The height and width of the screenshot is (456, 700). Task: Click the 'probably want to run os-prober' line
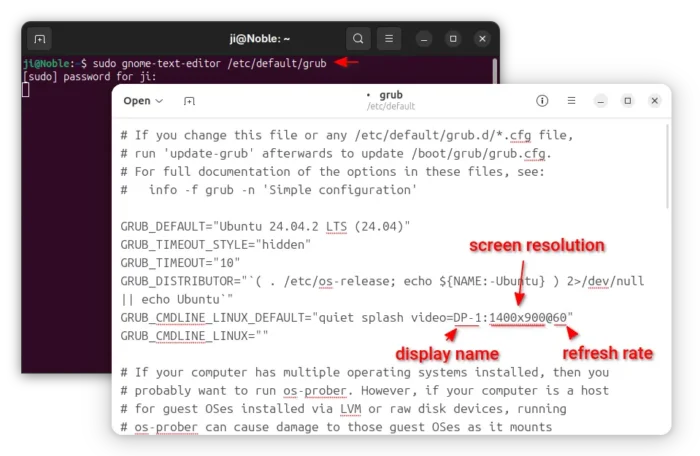tap(364, 391)
